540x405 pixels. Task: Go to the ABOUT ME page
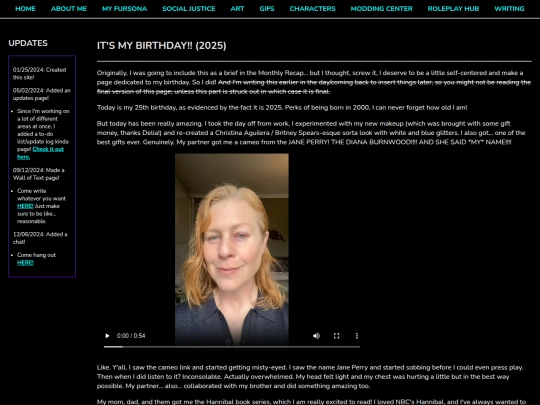69,9
